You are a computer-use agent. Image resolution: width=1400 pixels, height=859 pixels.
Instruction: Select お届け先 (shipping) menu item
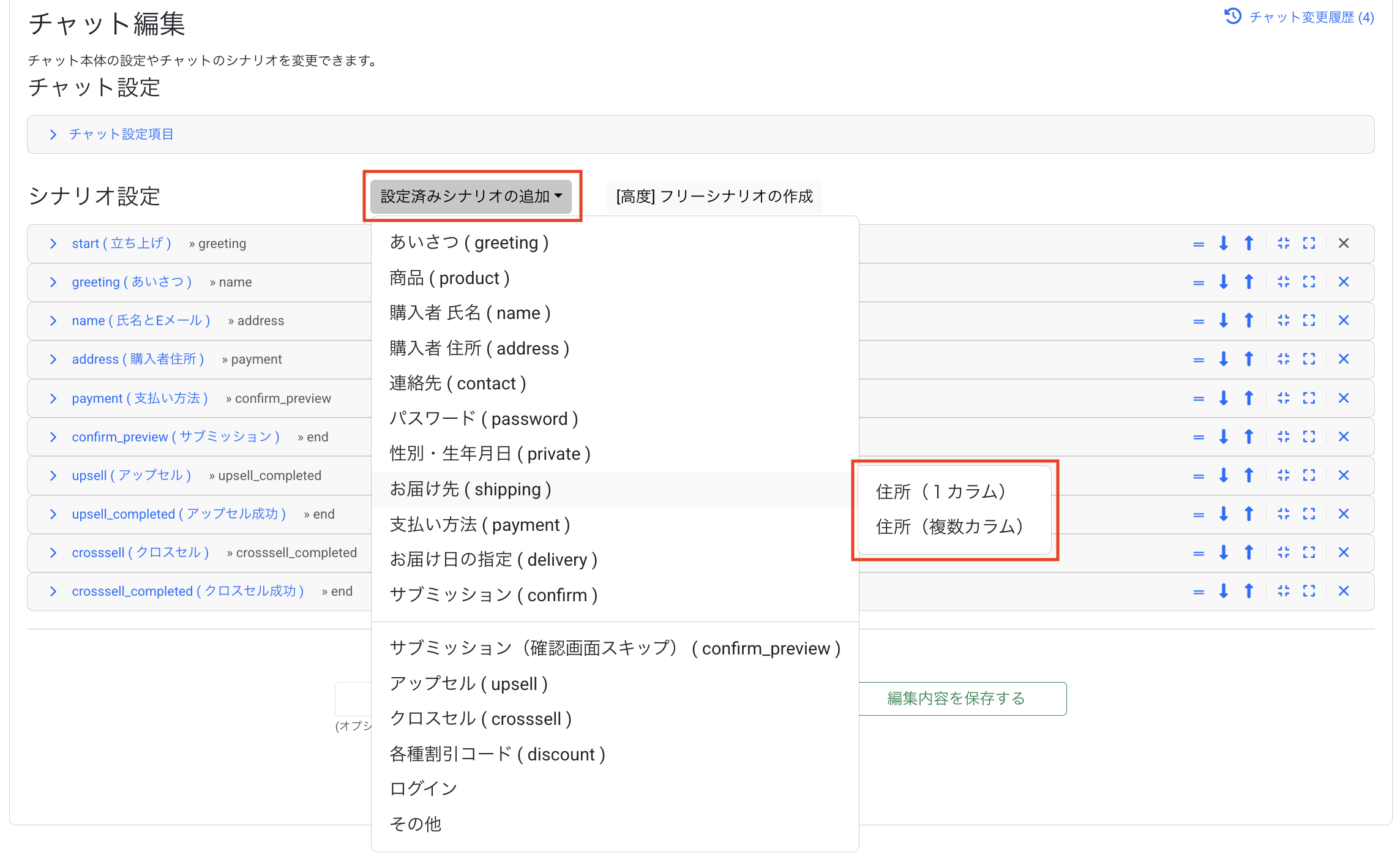[x=615, y=489]
